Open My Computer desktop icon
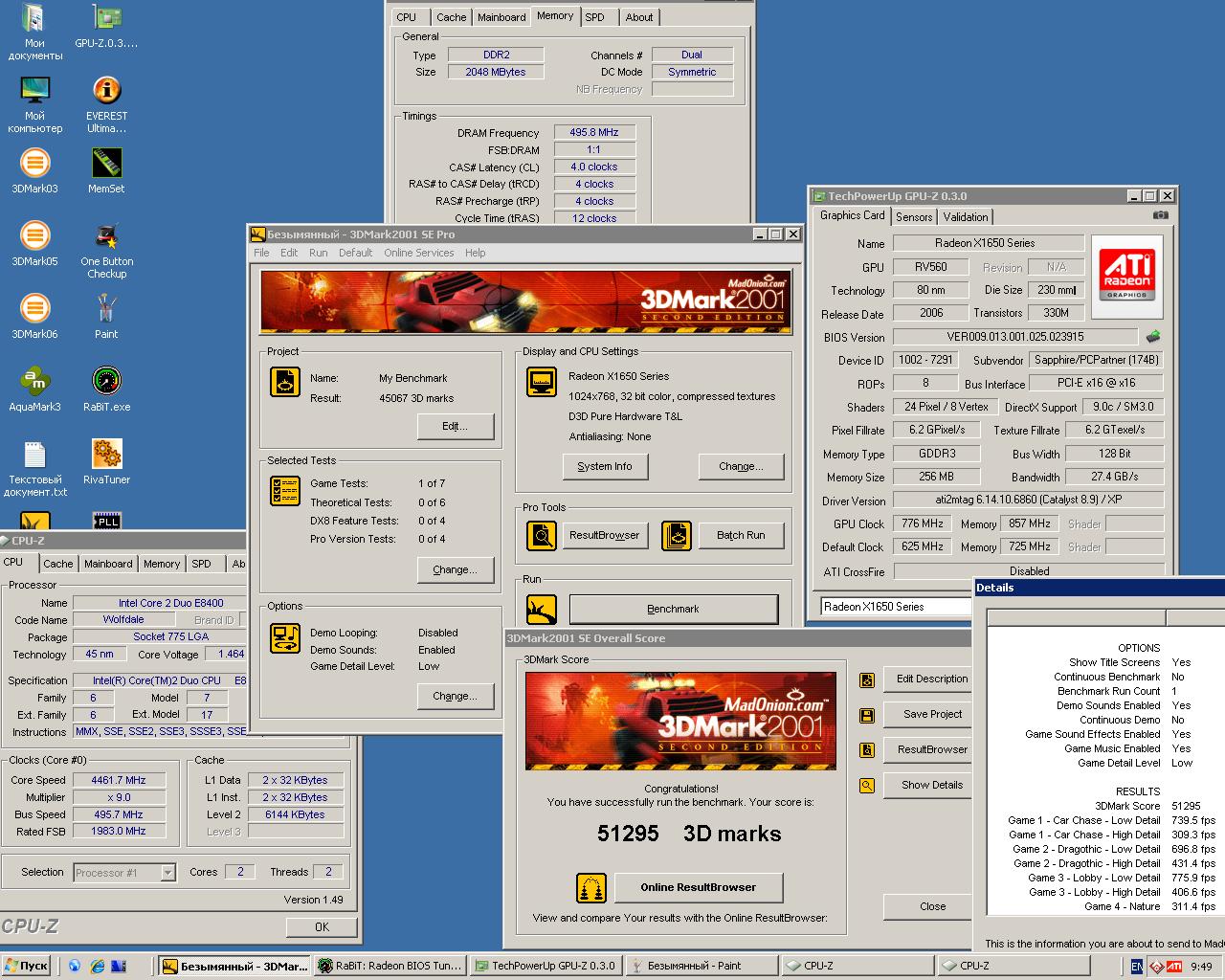The image size is (1225, 980). pyautogui.click(x=34, y=104)
